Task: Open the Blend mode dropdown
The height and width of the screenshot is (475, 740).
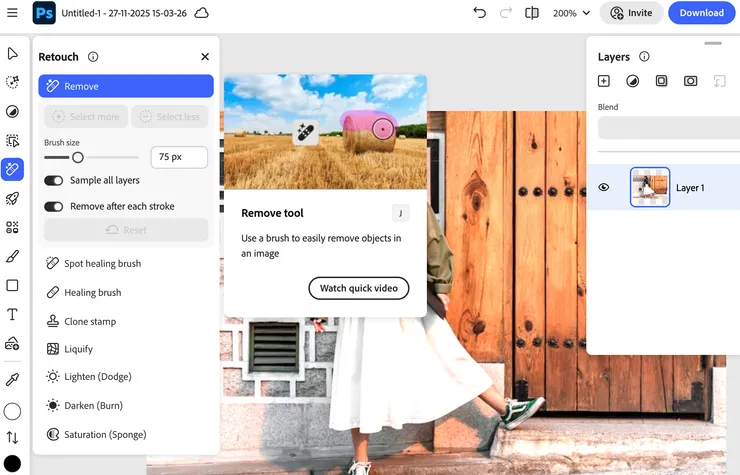Action: coord(668,127)
